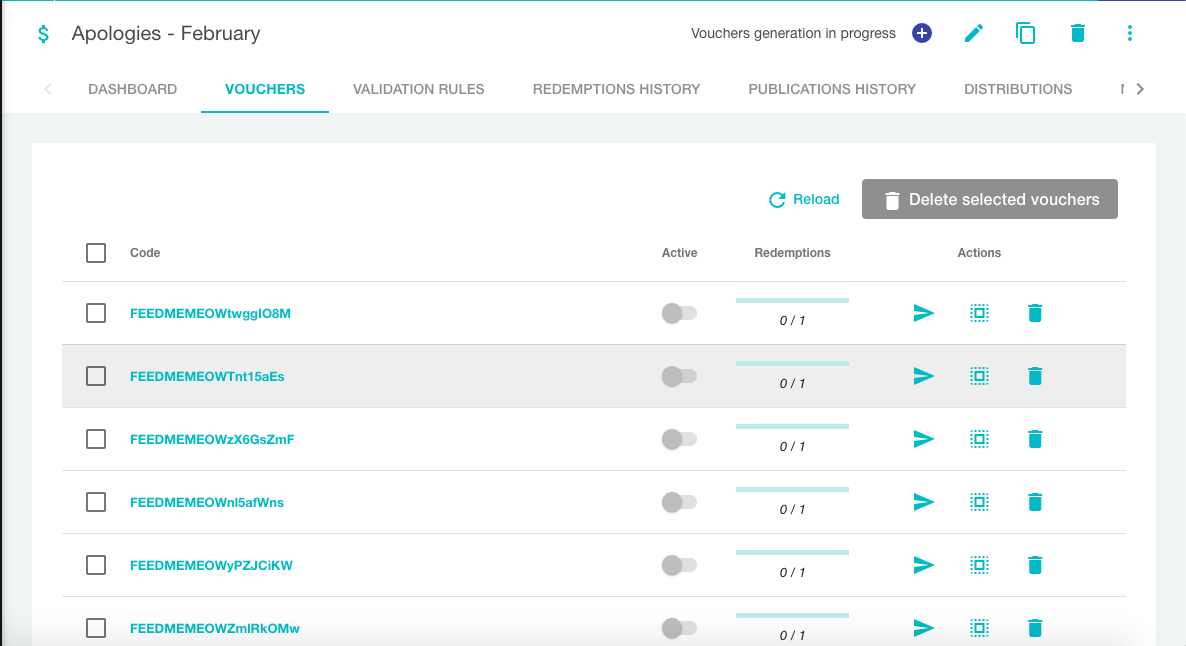Toggle the Active switch for FEEDMEMEOWnl5afWns
The width and height of the screenshot is (1186, 646).
(x=679, y=502)
